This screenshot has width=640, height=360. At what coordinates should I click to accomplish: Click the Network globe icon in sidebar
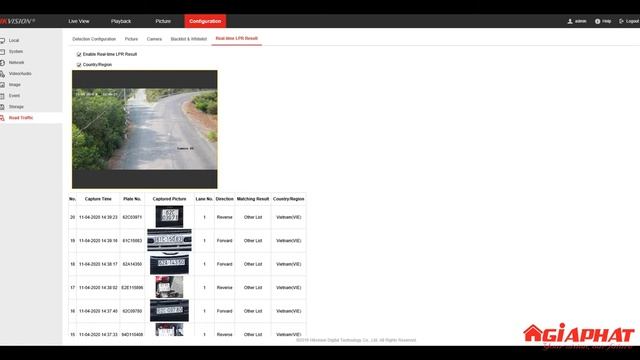point(2,62)
